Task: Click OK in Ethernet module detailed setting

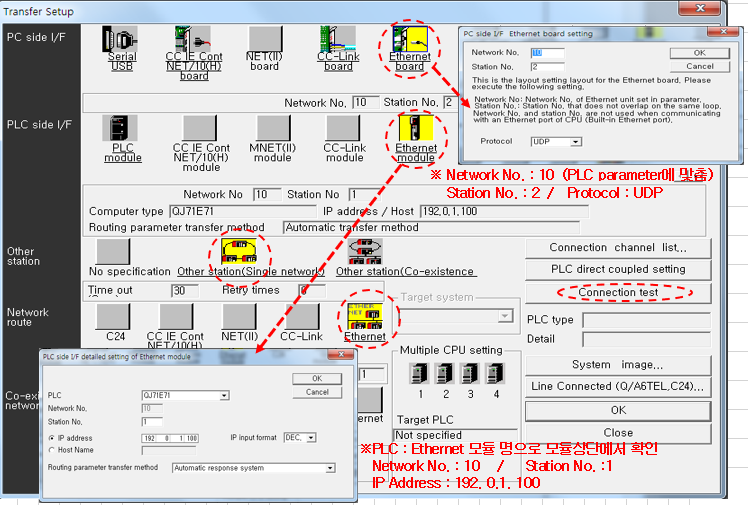Action: 317,379
